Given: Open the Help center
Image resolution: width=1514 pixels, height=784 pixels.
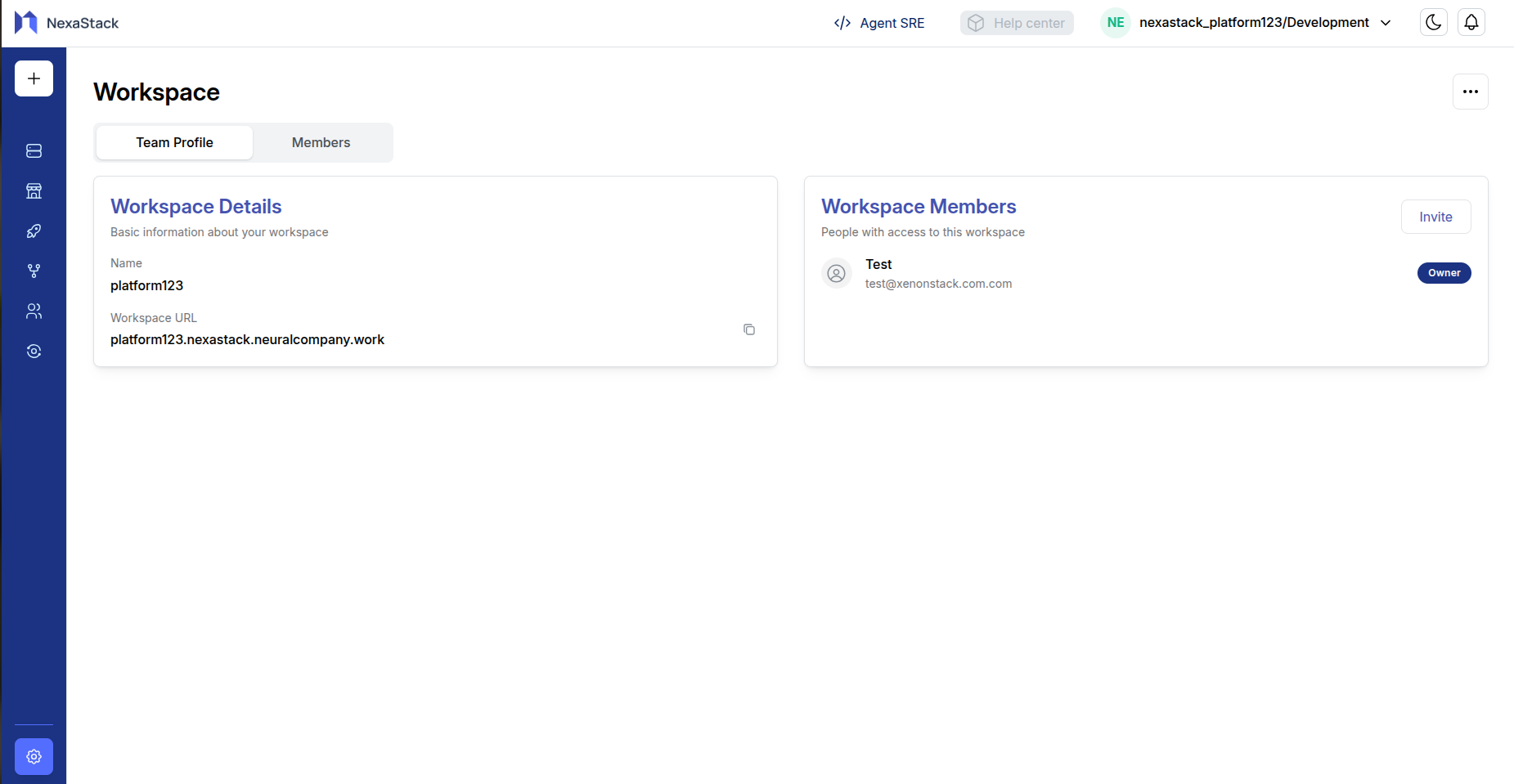Looking at the screenshot, I should point(1017,23).
